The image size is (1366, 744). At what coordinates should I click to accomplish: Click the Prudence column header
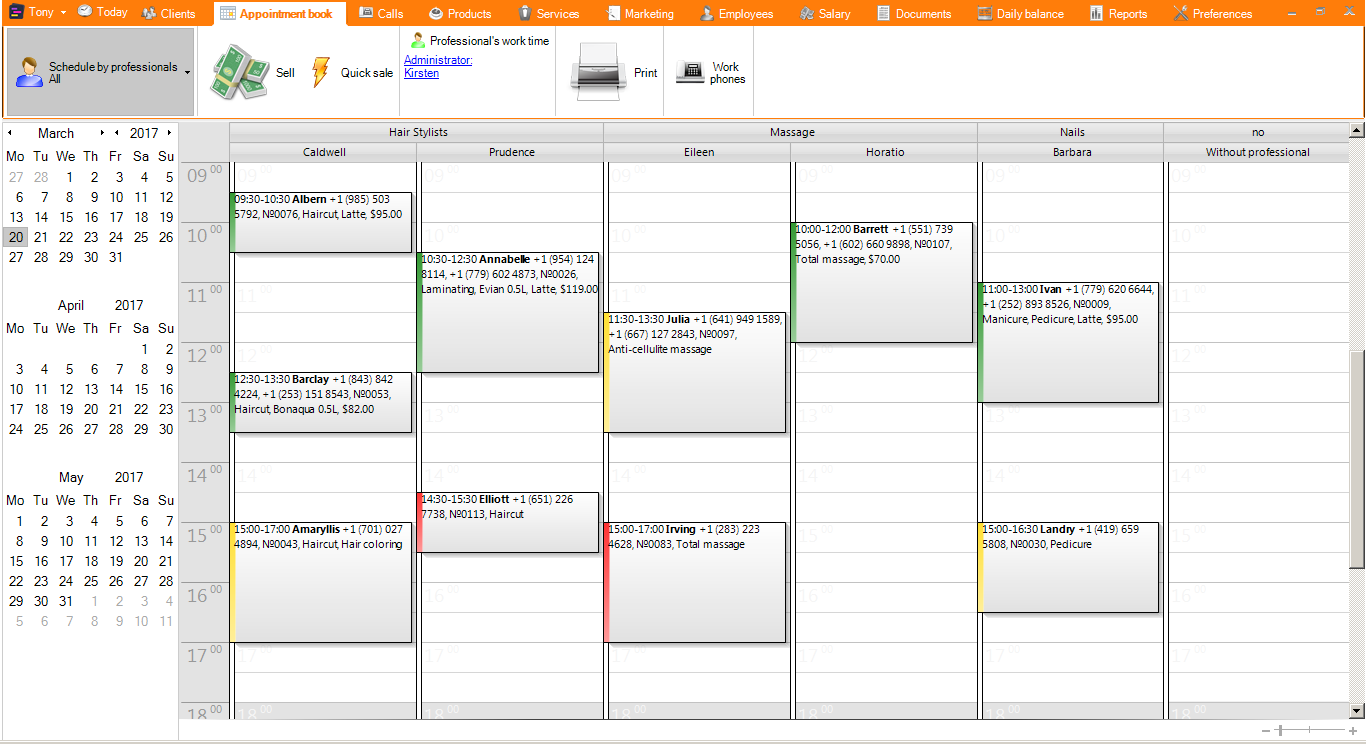510,152
